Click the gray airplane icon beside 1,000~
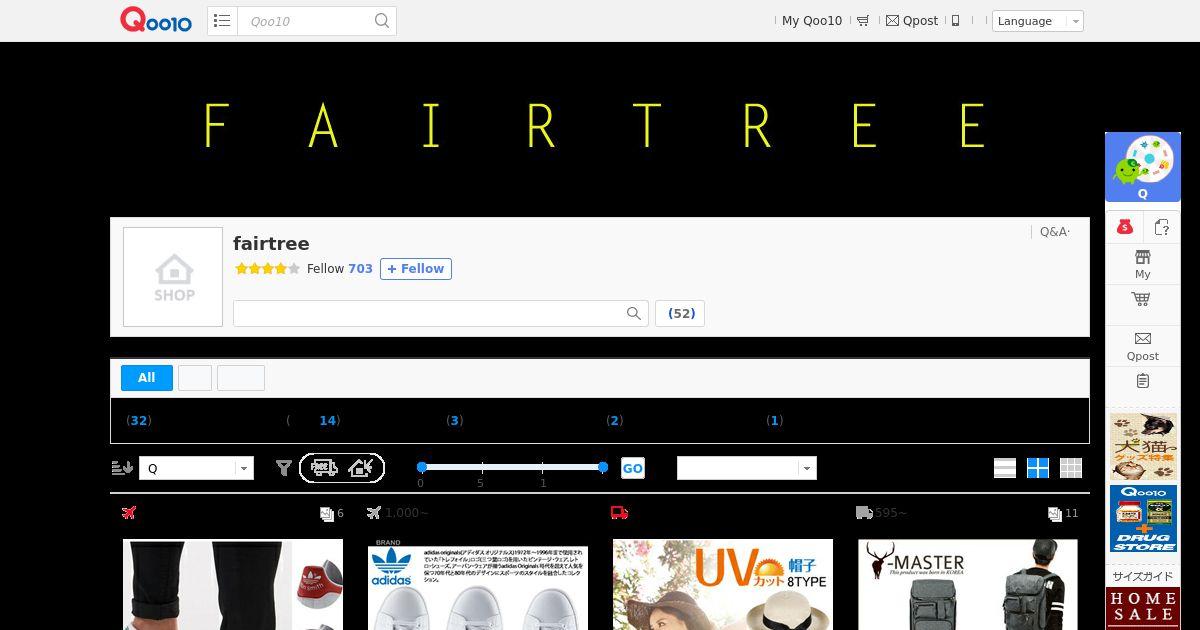 coord(374,513)
